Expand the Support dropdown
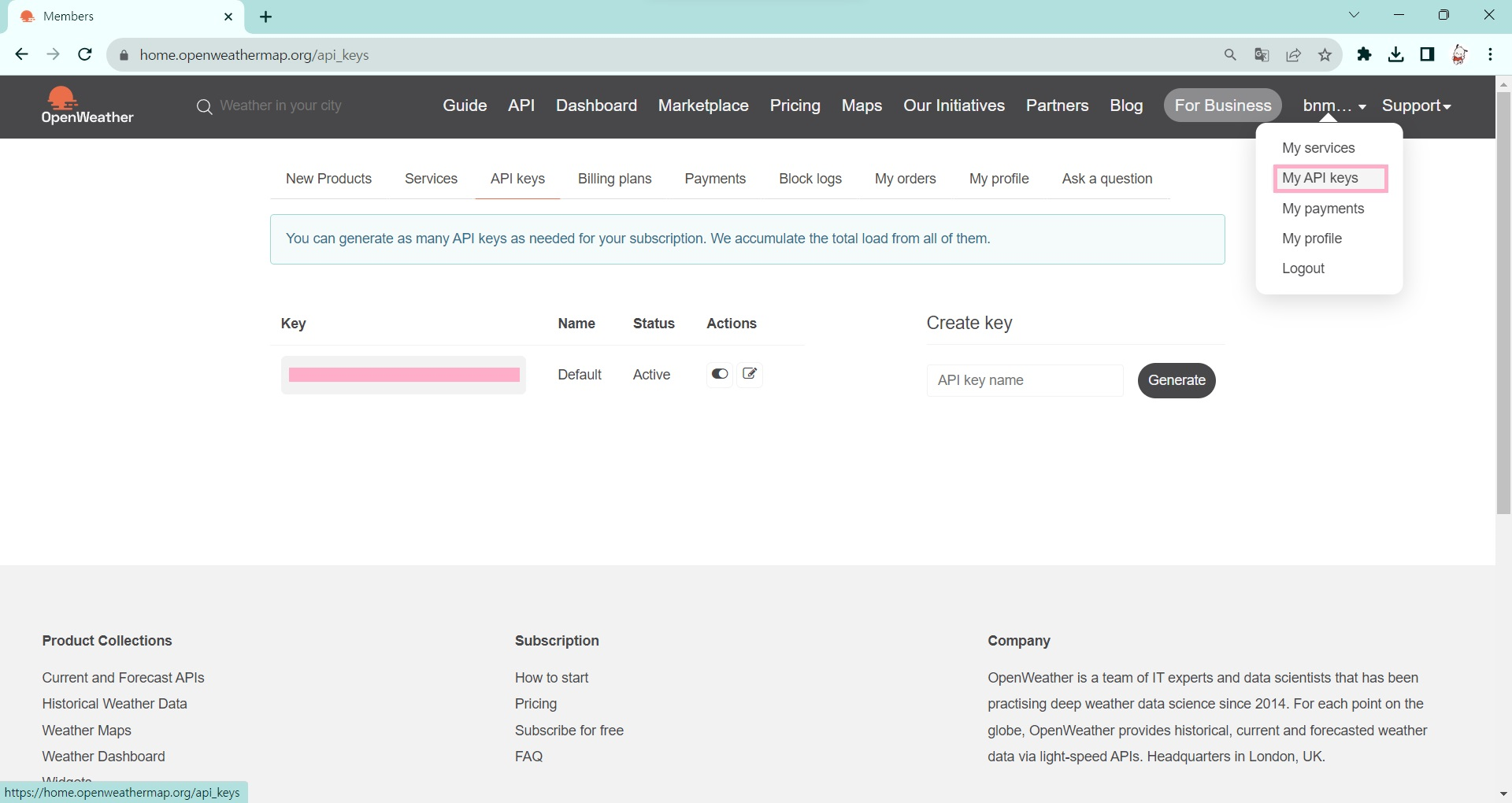 pos(1416,105)
